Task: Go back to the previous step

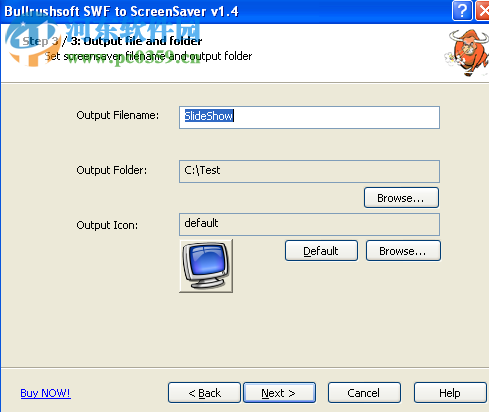Action: tap(204, 393)
